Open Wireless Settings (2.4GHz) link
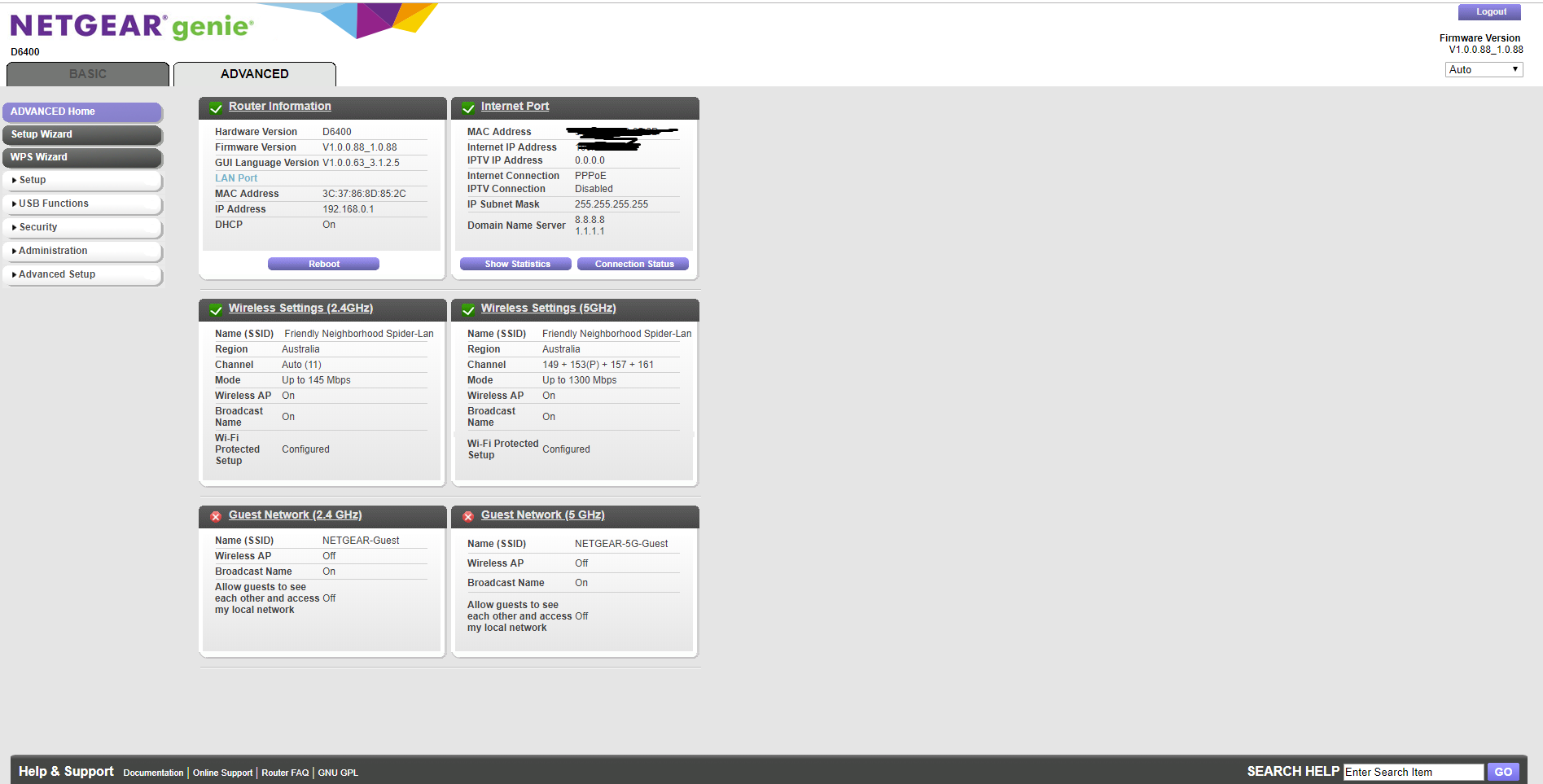This screenshot has height=784, width=1543. click(300, 308)
